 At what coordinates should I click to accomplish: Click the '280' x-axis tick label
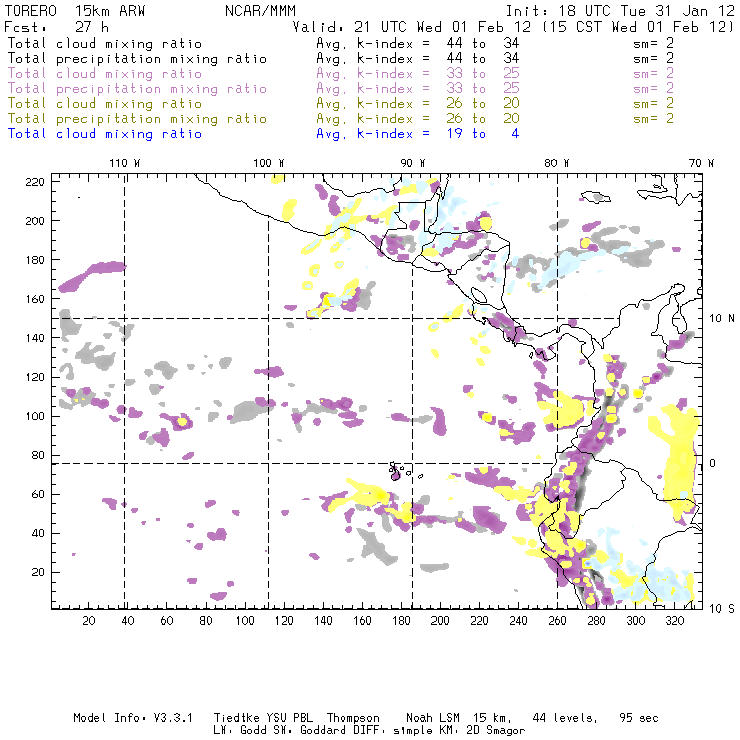click(597, 621)
